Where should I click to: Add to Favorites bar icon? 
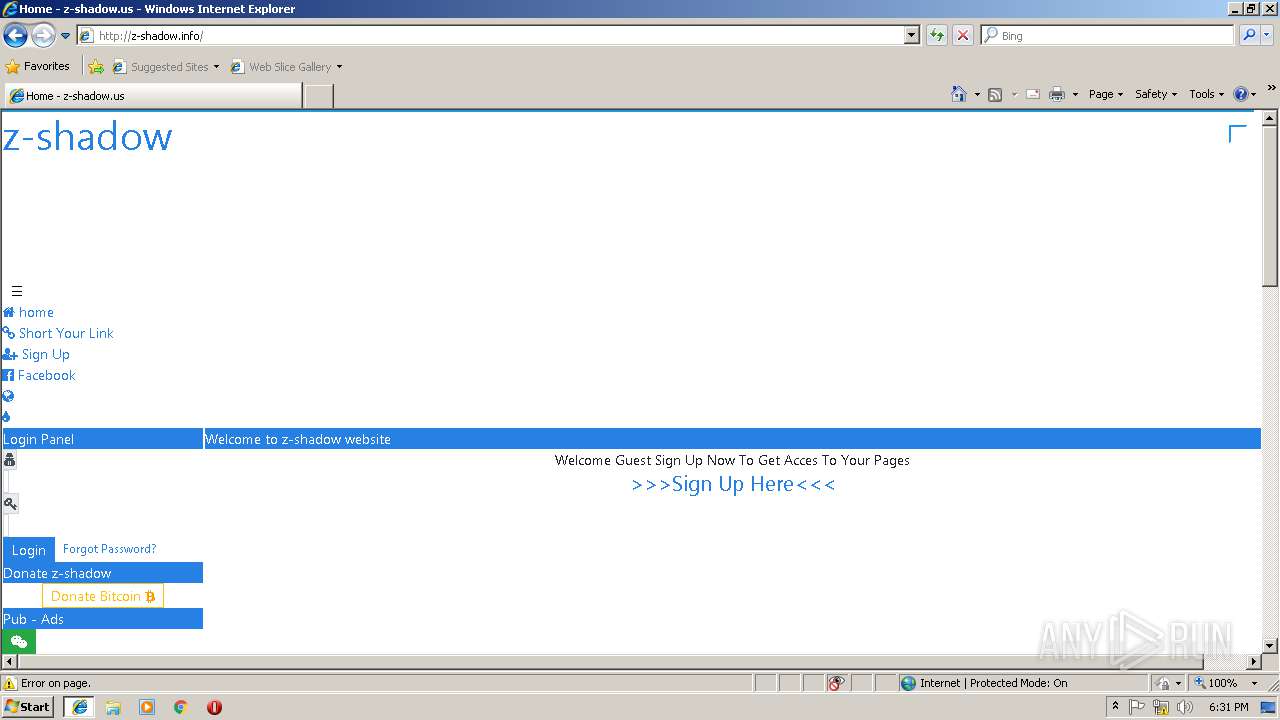click(96, 67)
